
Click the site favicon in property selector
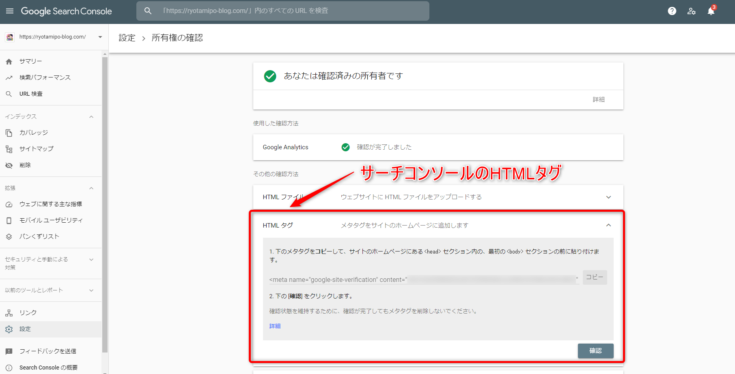click(x=10, y=37)
